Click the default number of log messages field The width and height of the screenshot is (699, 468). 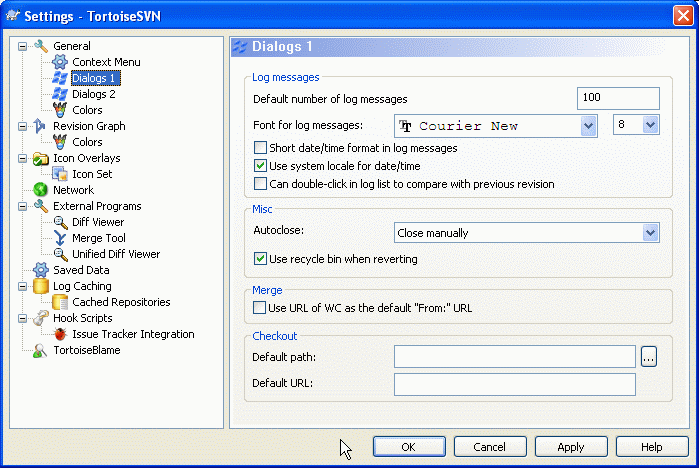tap(618, 98)
